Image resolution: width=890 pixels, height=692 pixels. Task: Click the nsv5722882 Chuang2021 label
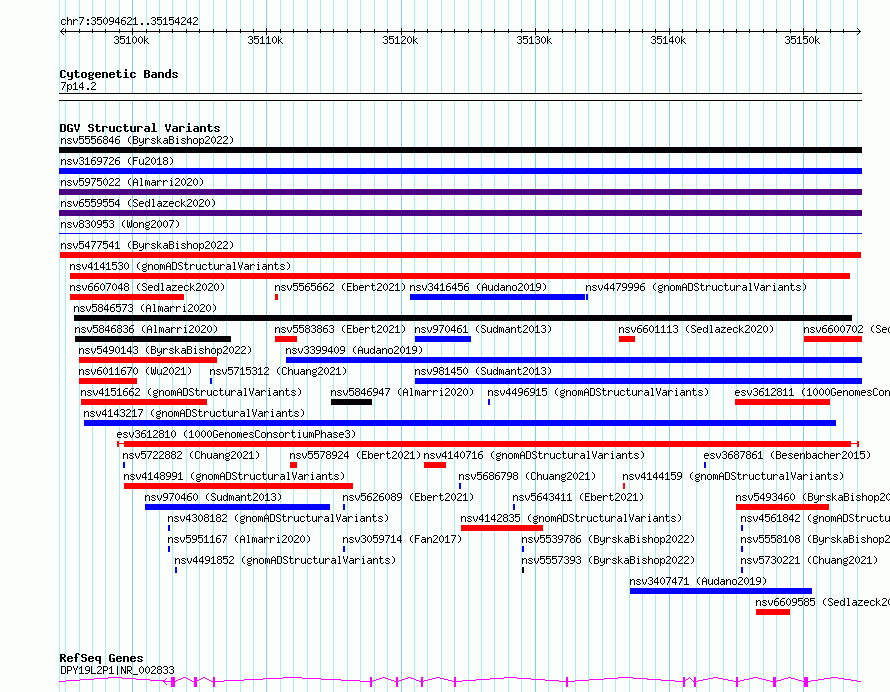point(191,455)
